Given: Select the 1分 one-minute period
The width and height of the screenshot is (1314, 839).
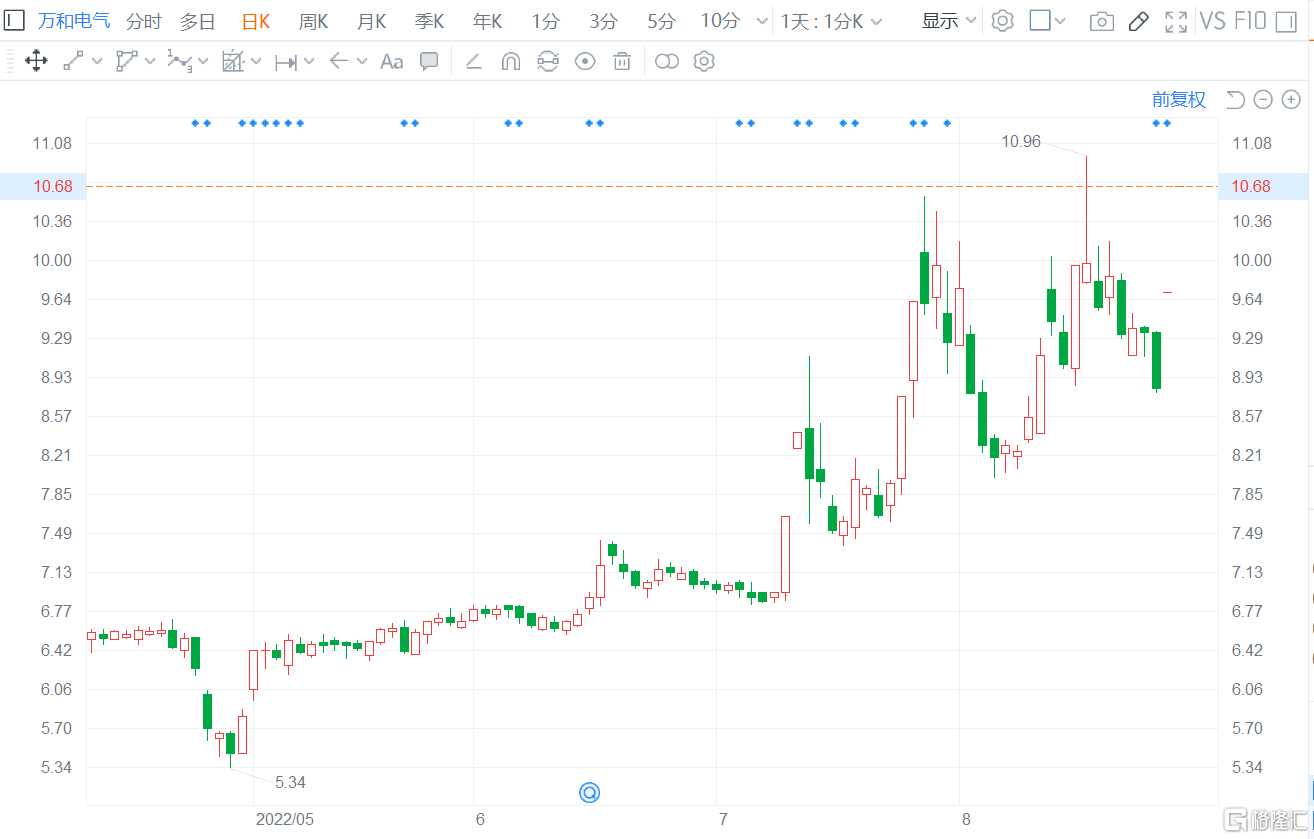Looking at the screenshot, I should (x=546, y=22).
